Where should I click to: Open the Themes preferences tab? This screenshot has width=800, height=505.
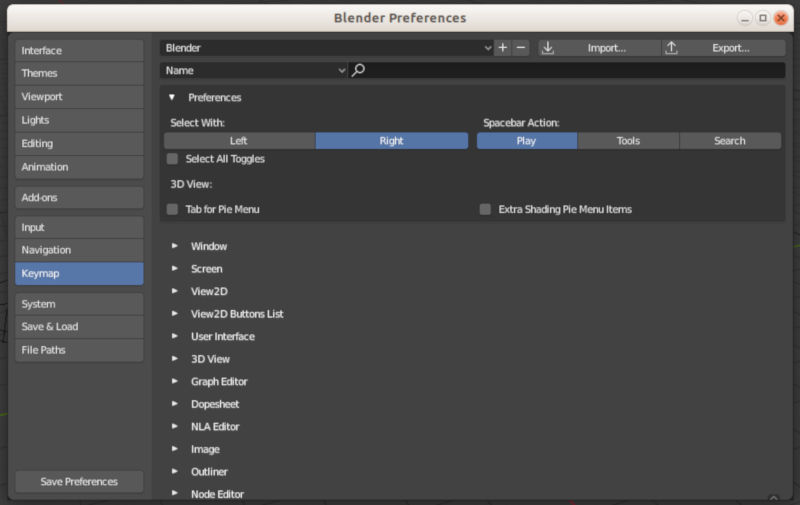click(79, 73)
